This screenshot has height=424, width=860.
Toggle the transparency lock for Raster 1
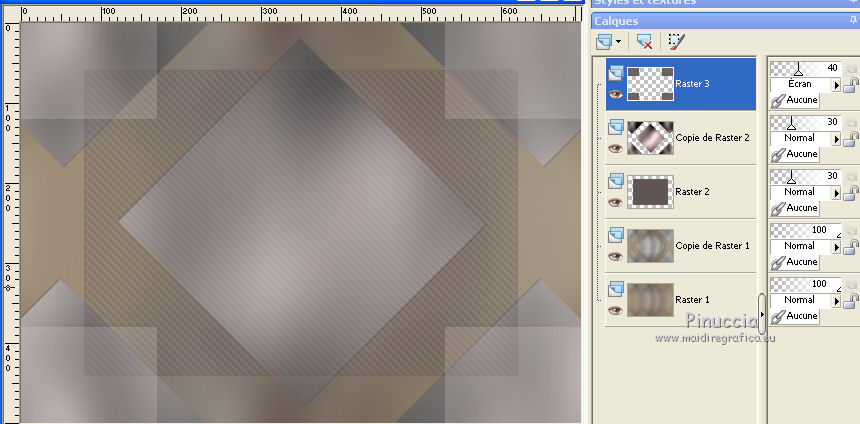851,300
